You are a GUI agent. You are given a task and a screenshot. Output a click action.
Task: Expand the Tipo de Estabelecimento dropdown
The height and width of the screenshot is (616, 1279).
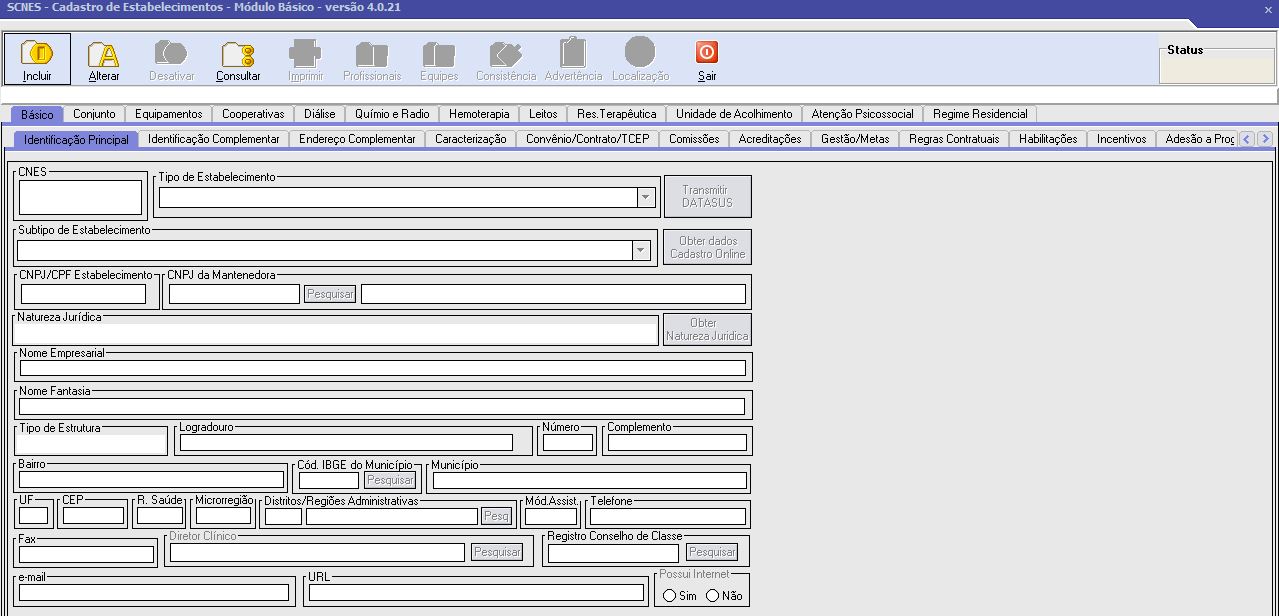[x=645, y=198]
